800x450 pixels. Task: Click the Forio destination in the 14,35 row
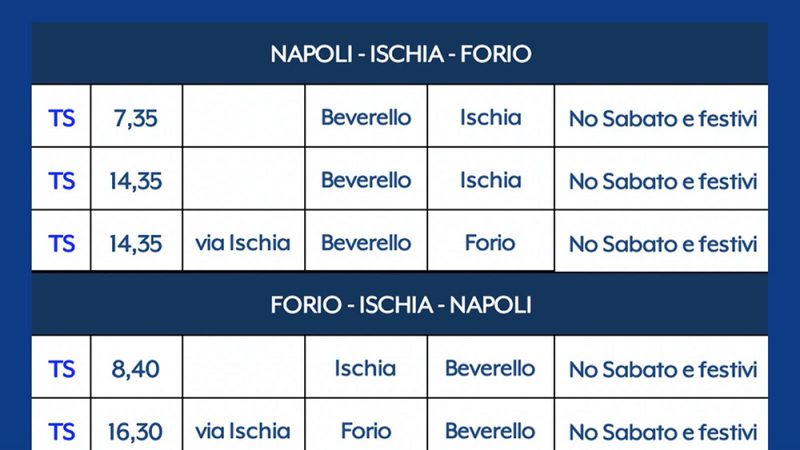[x=490, y=243]
